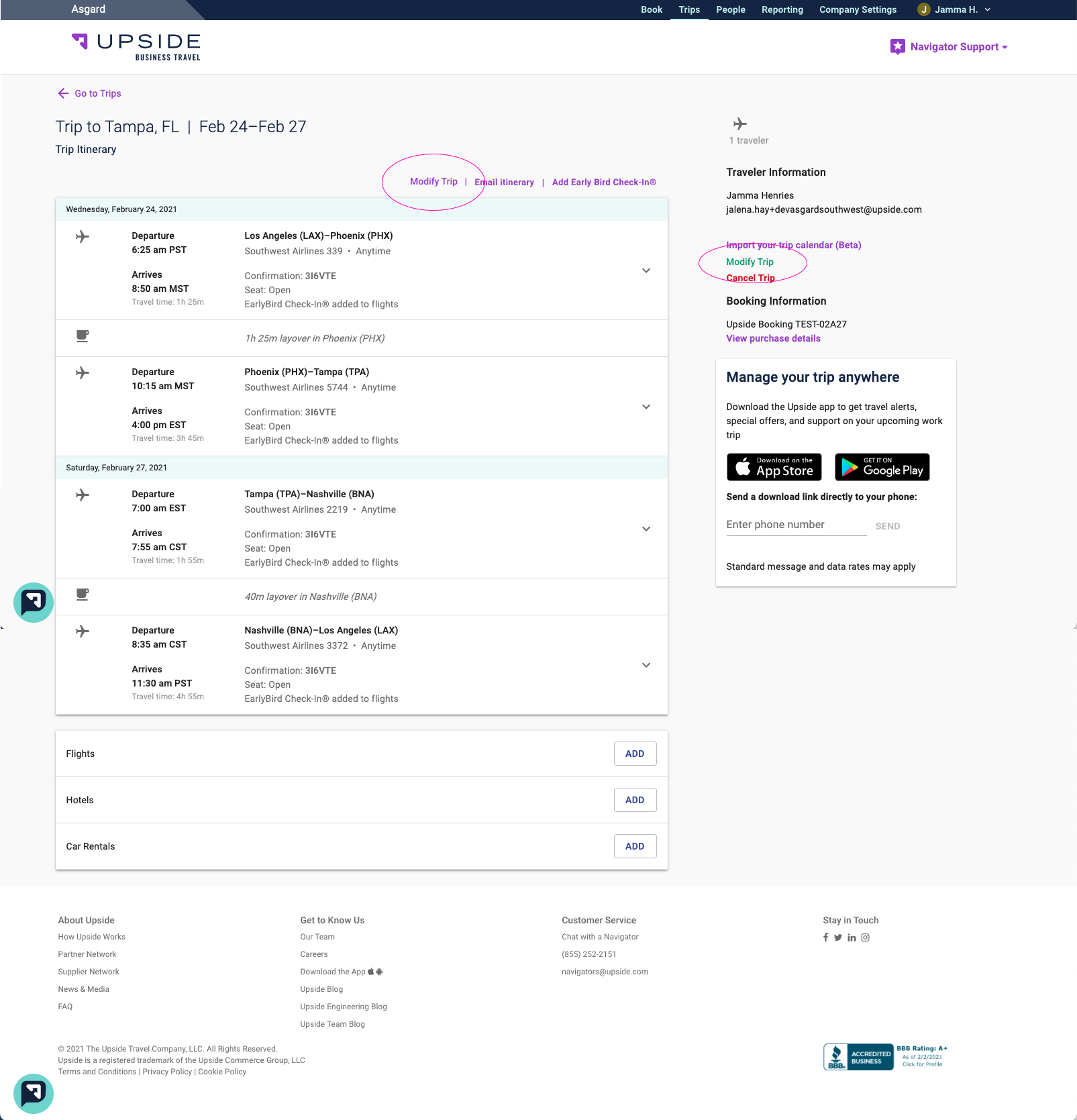Click the airplane icon for Phoenix–Tampa flight
The image size is (1077, 1120).
[83, 372]
